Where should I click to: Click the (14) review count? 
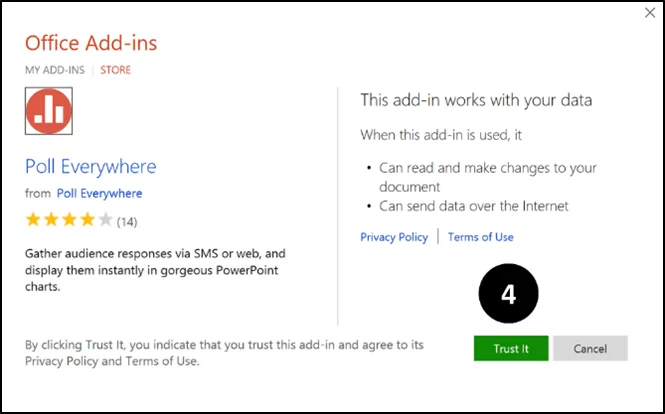point(127,221)
